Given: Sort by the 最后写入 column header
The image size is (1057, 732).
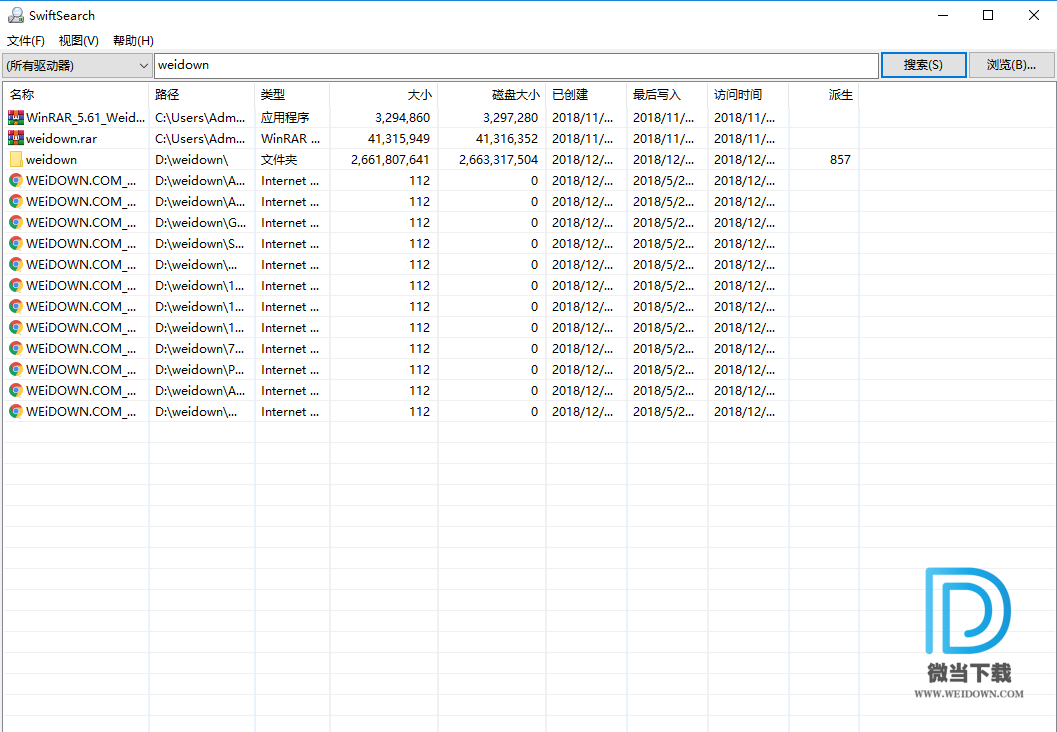Looking at the screenshot, I should 667,95.
